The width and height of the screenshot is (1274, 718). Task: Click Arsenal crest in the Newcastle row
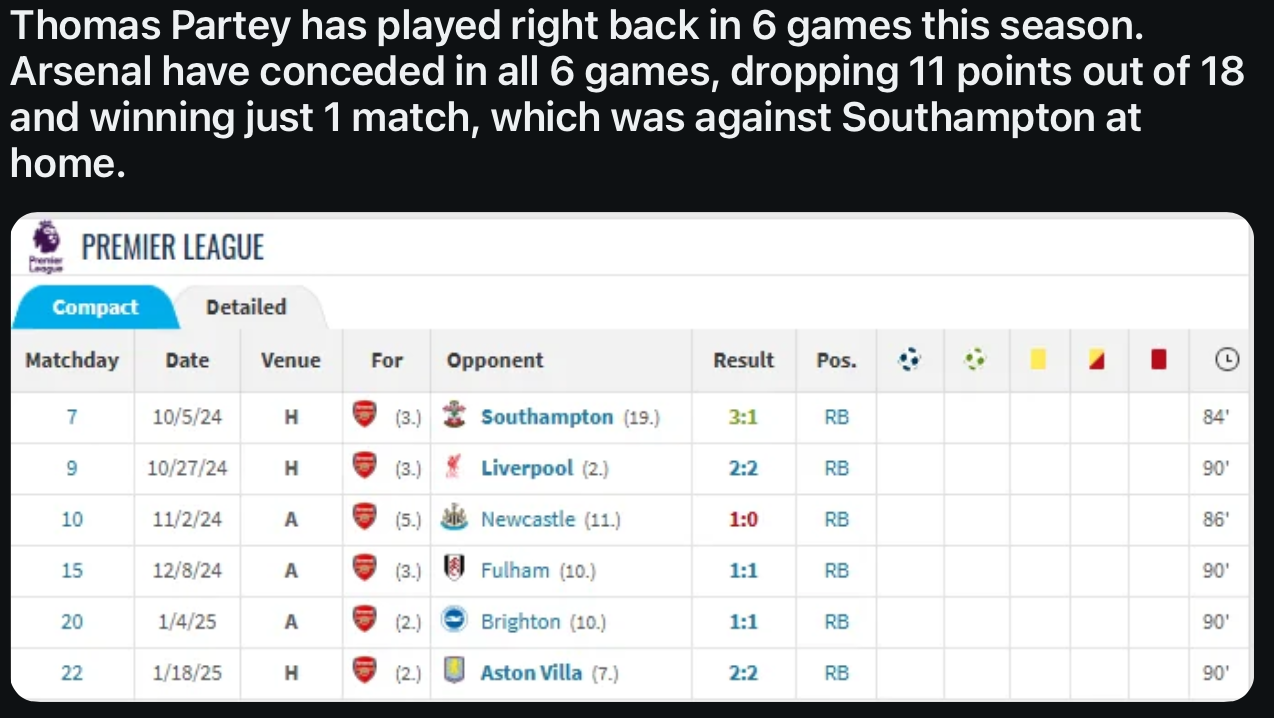point(365,519)
